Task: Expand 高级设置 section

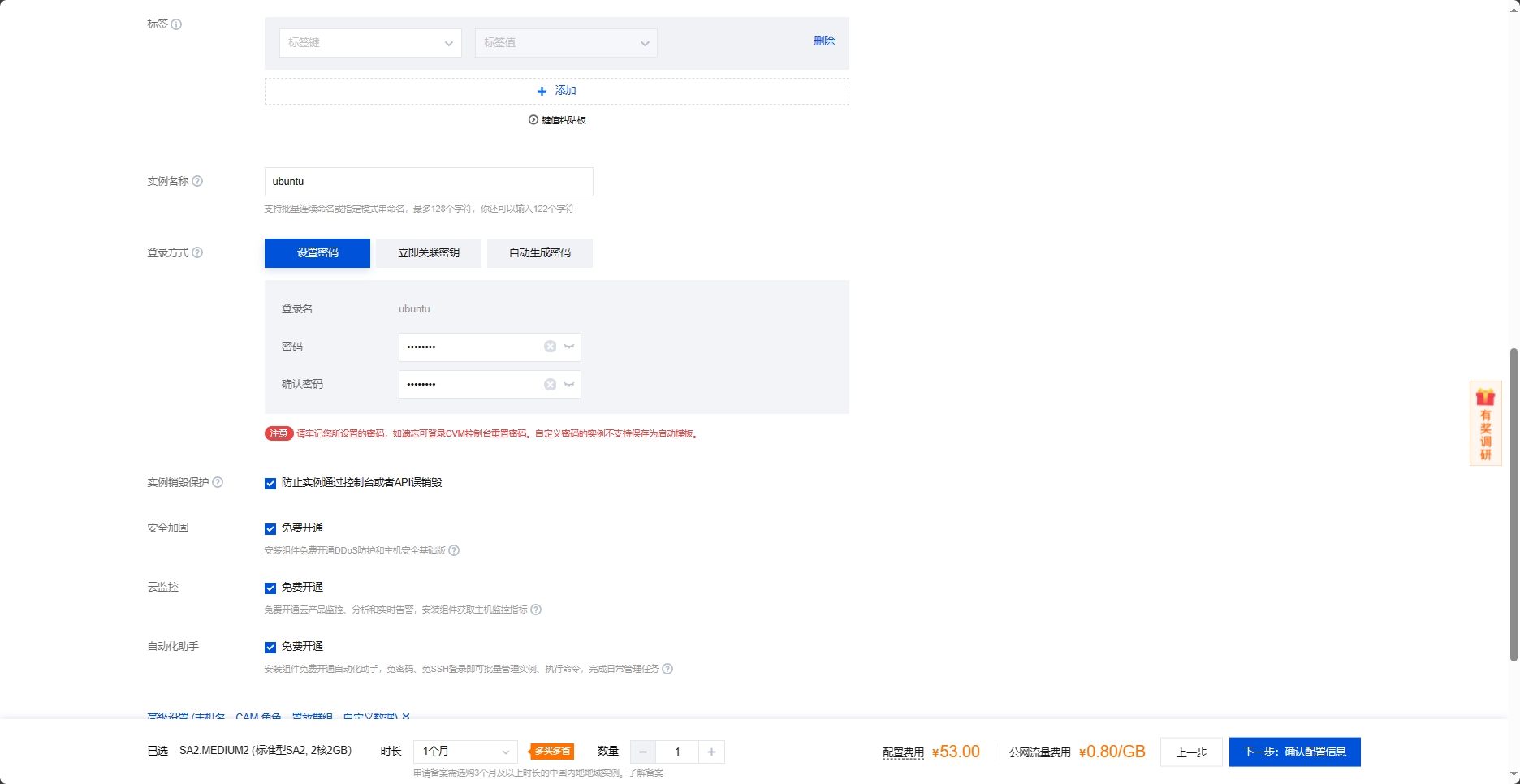Action: (279, 717)
